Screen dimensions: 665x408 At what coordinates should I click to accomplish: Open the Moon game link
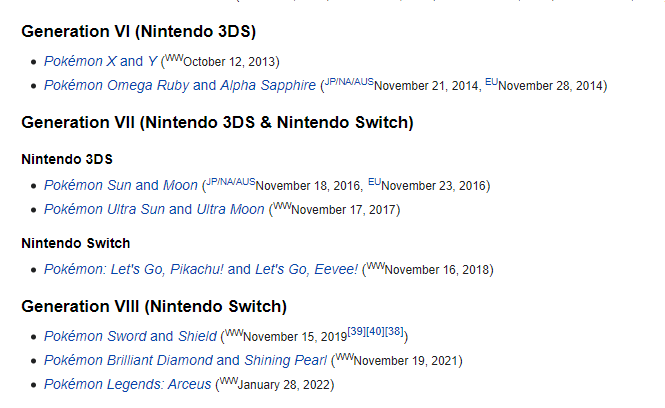click(x=181, y=185)
